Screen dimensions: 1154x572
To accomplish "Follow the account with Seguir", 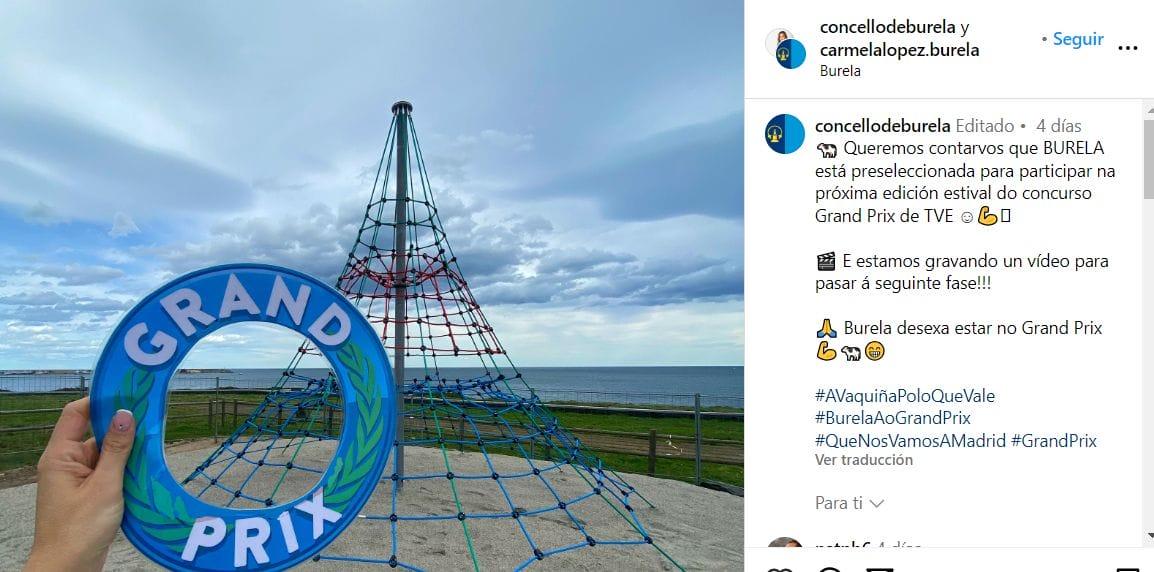I will [1077, 39].
